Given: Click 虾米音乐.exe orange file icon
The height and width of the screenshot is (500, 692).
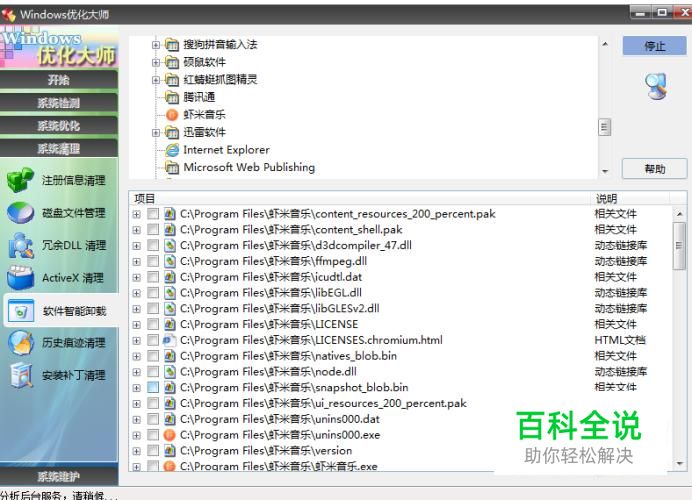Looking at the screenshot, I should coord(169,466).
